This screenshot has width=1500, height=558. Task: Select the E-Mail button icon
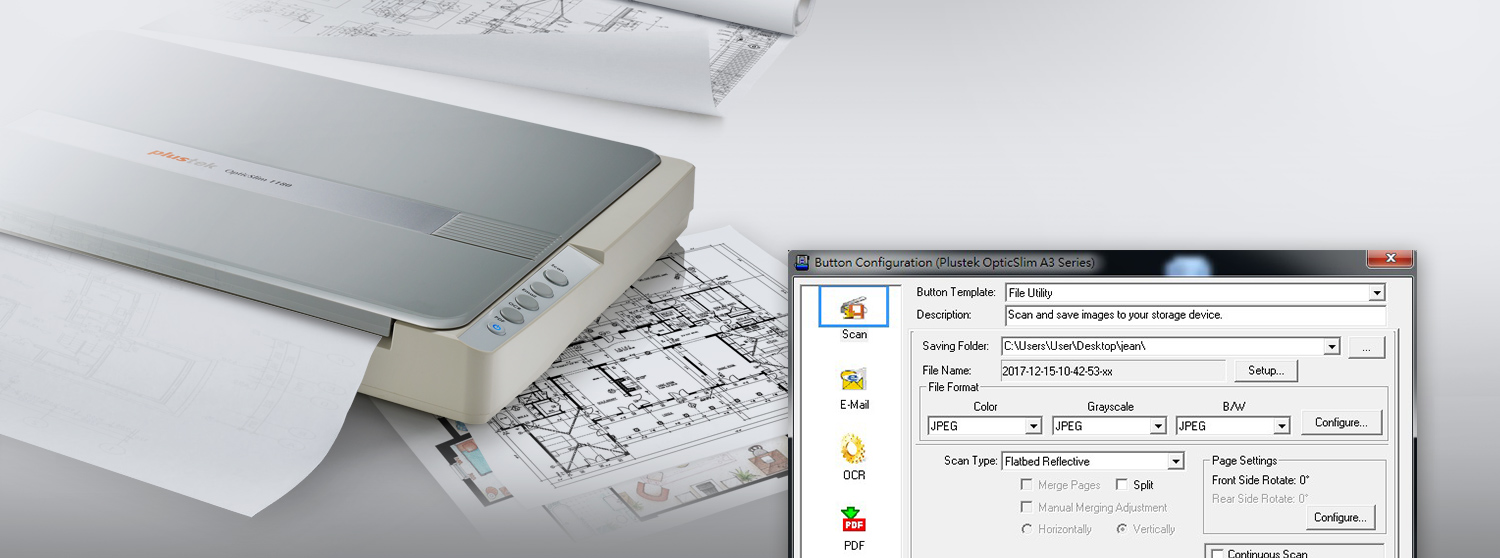pyautogui.click(x=853, y=379)
